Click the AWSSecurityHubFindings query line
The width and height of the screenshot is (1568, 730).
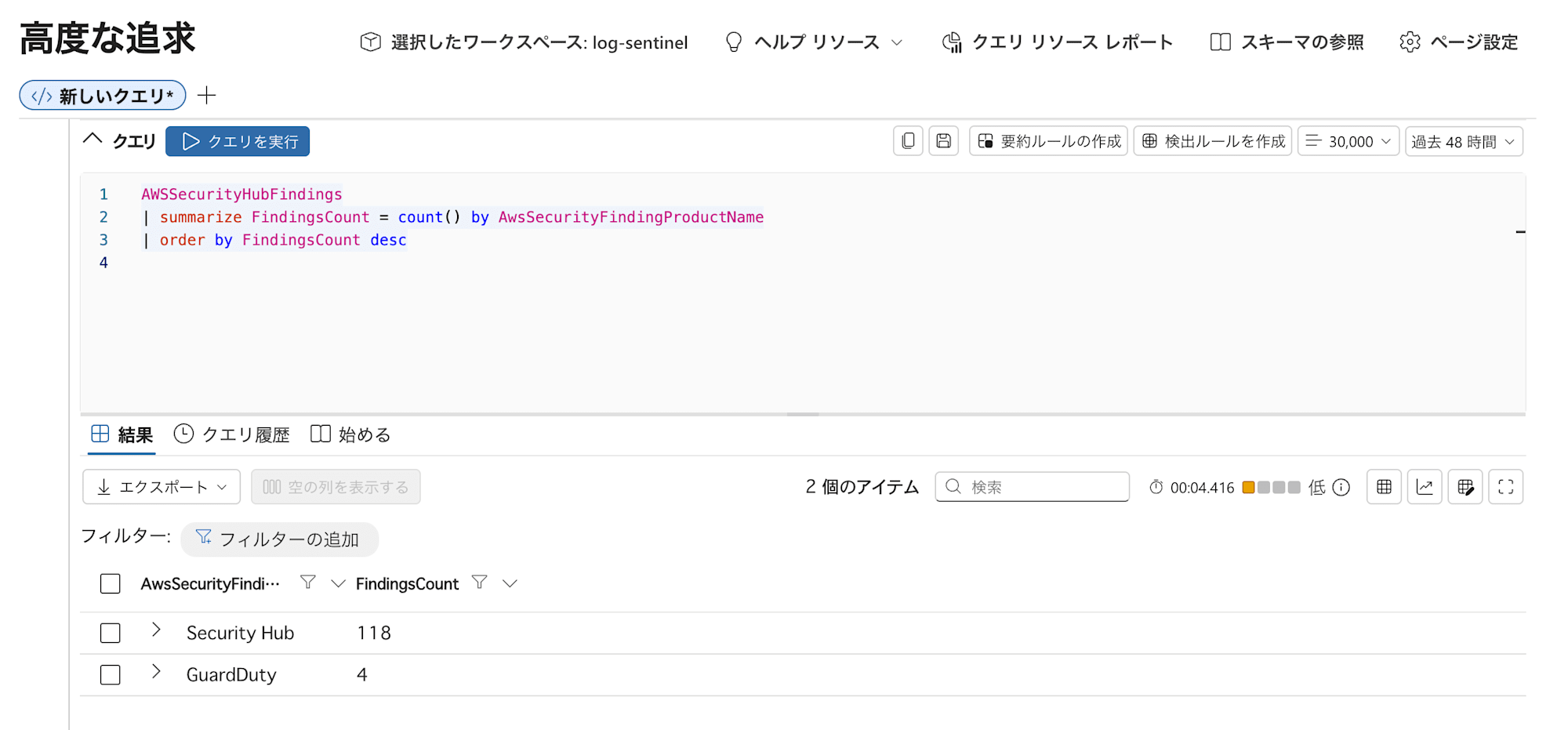point(241,194)
